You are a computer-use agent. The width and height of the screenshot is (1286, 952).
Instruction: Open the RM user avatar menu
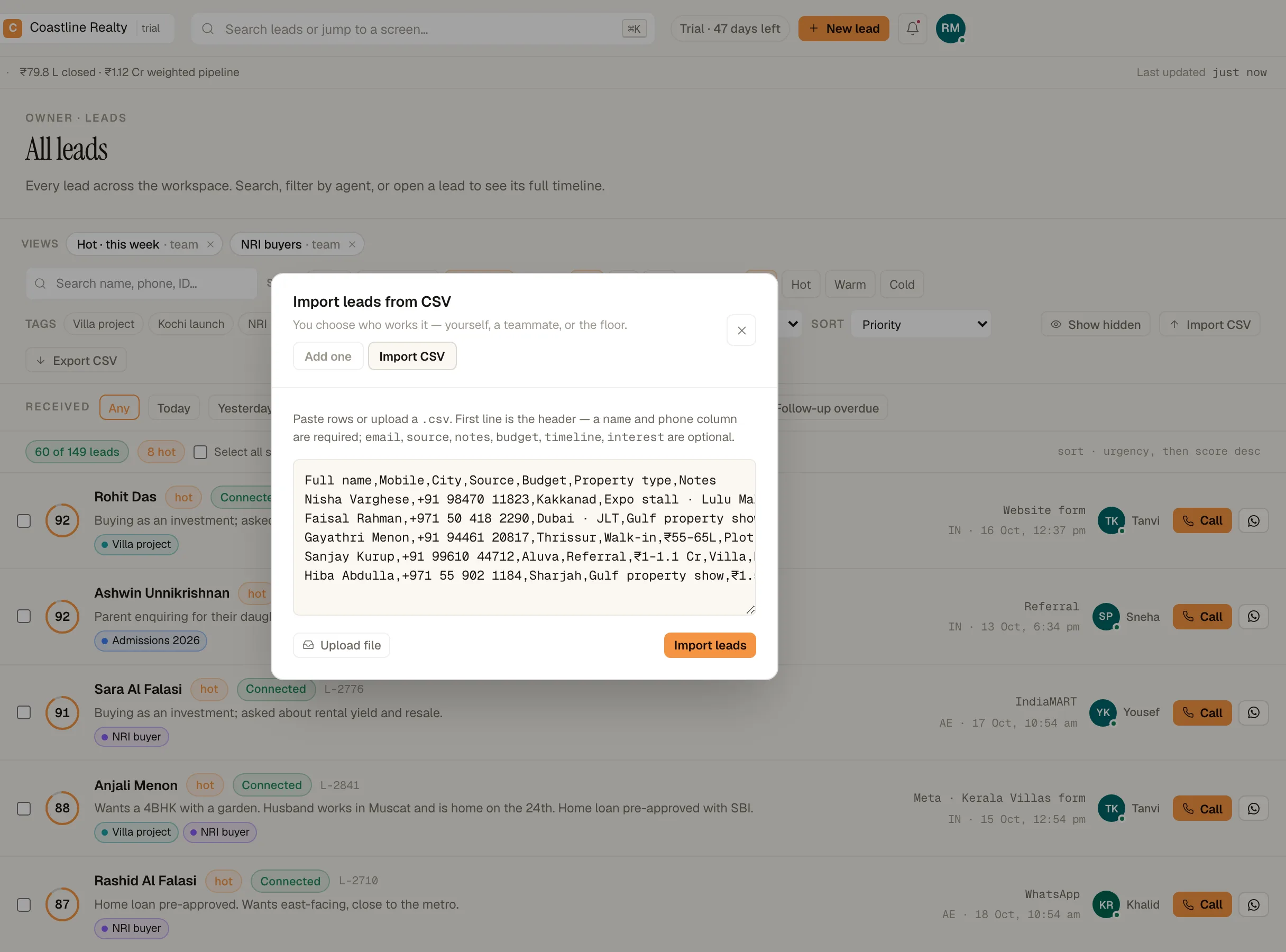point(950,28)
